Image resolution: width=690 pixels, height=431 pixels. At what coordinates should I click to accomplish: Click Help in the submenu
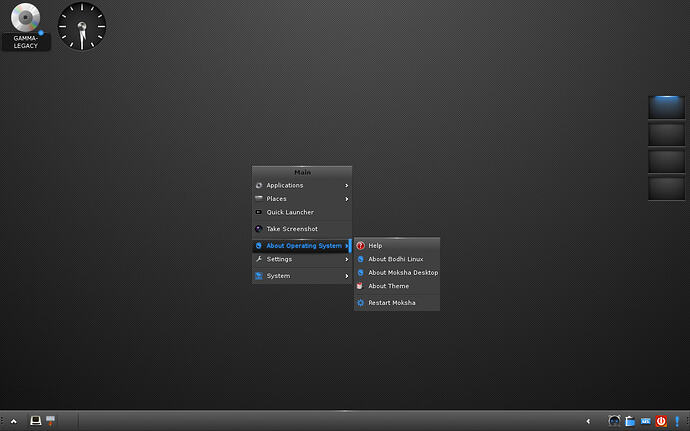click(x=397, y=246)
